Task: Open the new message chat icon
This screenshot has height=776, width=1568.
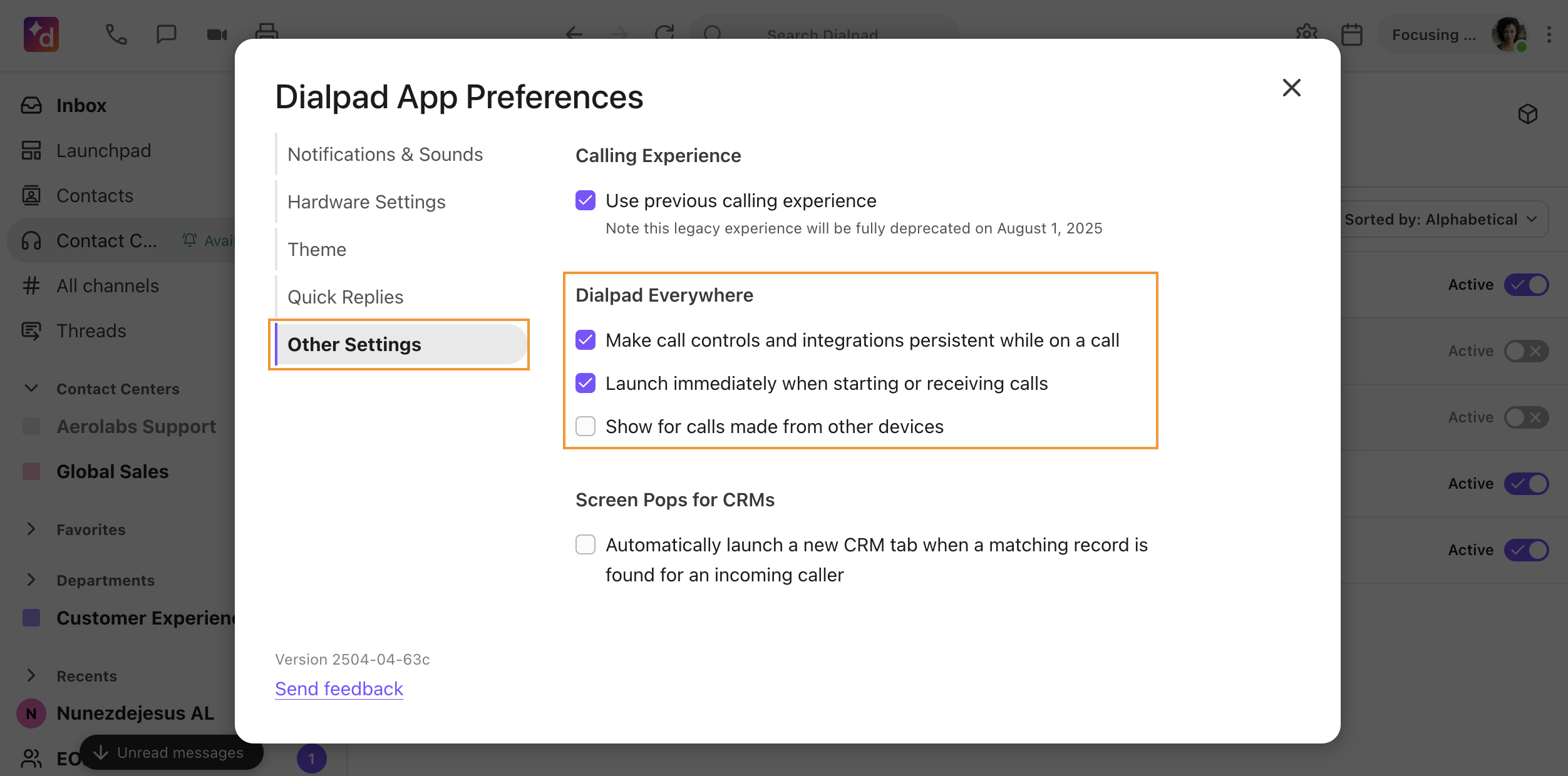Action: click(x=166, y=34)
